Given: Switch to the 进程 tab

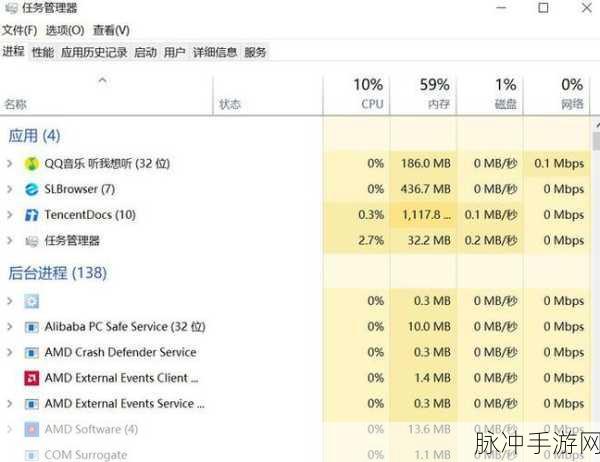Looking at the screenshot, I should (13, 51).
